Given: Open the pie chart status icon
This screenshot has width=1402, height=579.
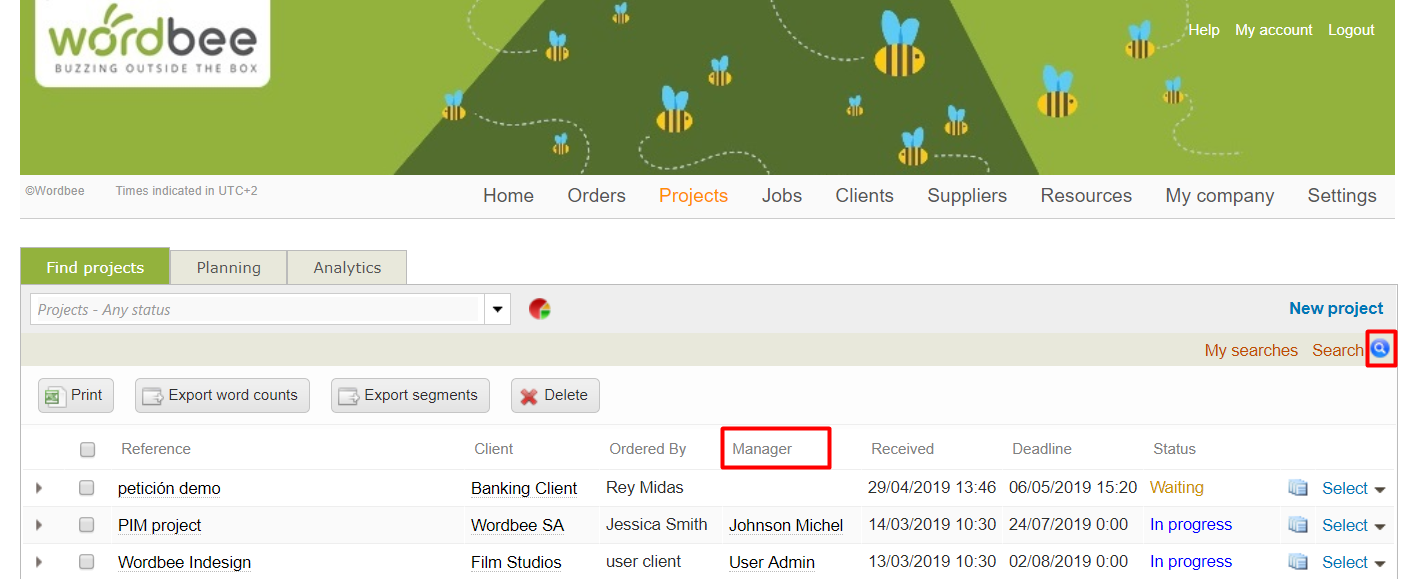Looking at the screenshot, I should pyautogui.click(x=540, y=309).
